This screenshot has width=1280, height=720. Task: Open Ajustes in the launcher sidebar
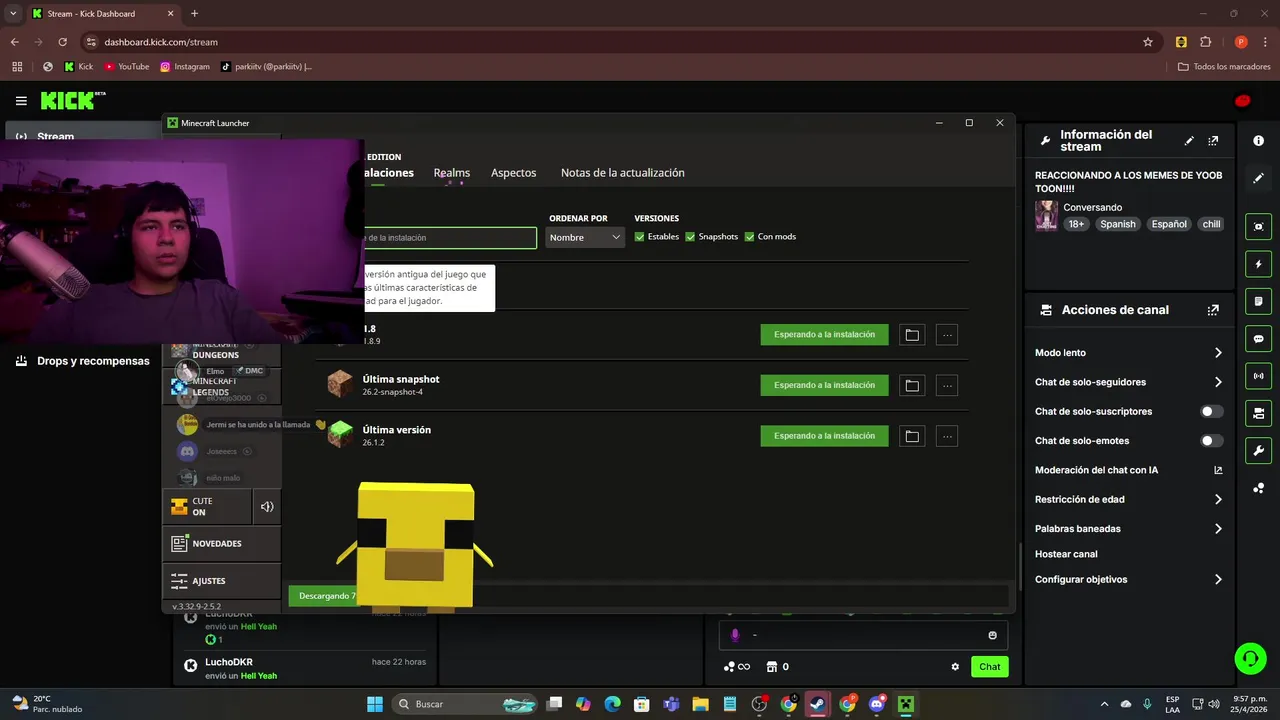point(222,581)
